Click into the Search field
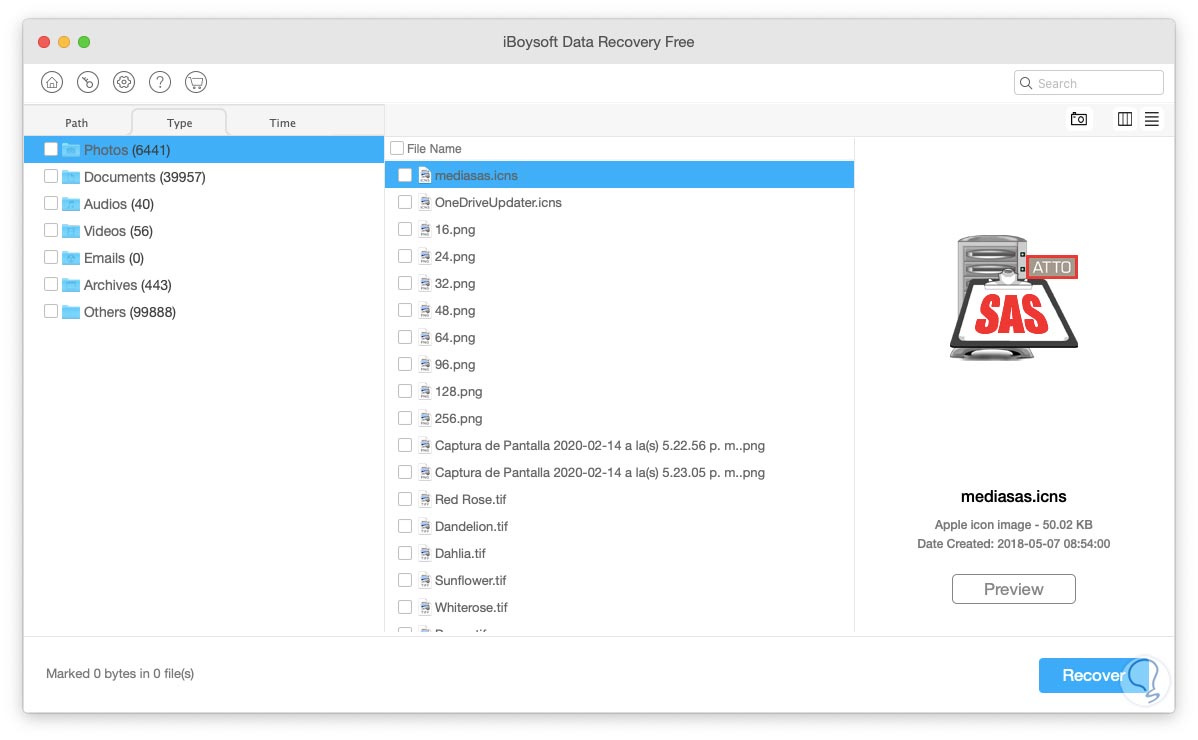 coord(1089,82)
